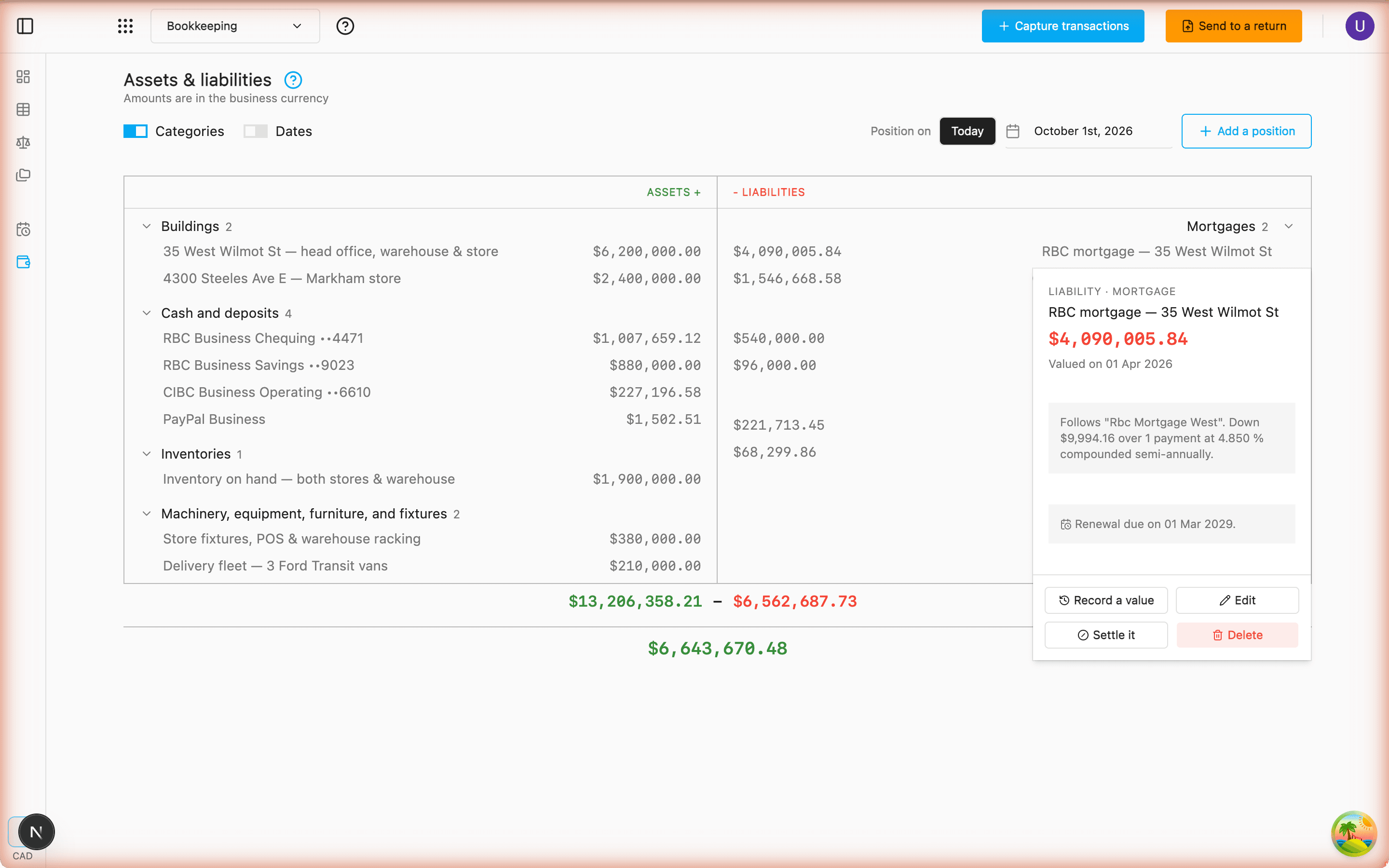This screenshot has height=868, width=1389.
Task: Click Renewal due on 01 Mar 2029 note
Action: click(x=1171, y=524)
